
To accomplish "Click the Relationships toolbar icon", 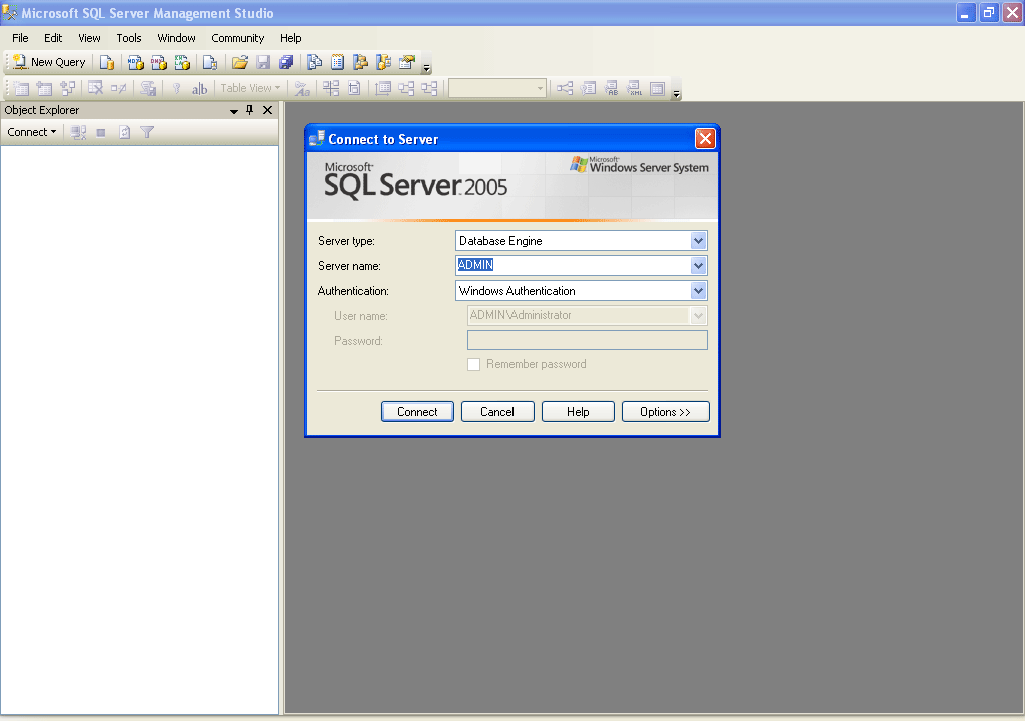I will click(565, 88).
